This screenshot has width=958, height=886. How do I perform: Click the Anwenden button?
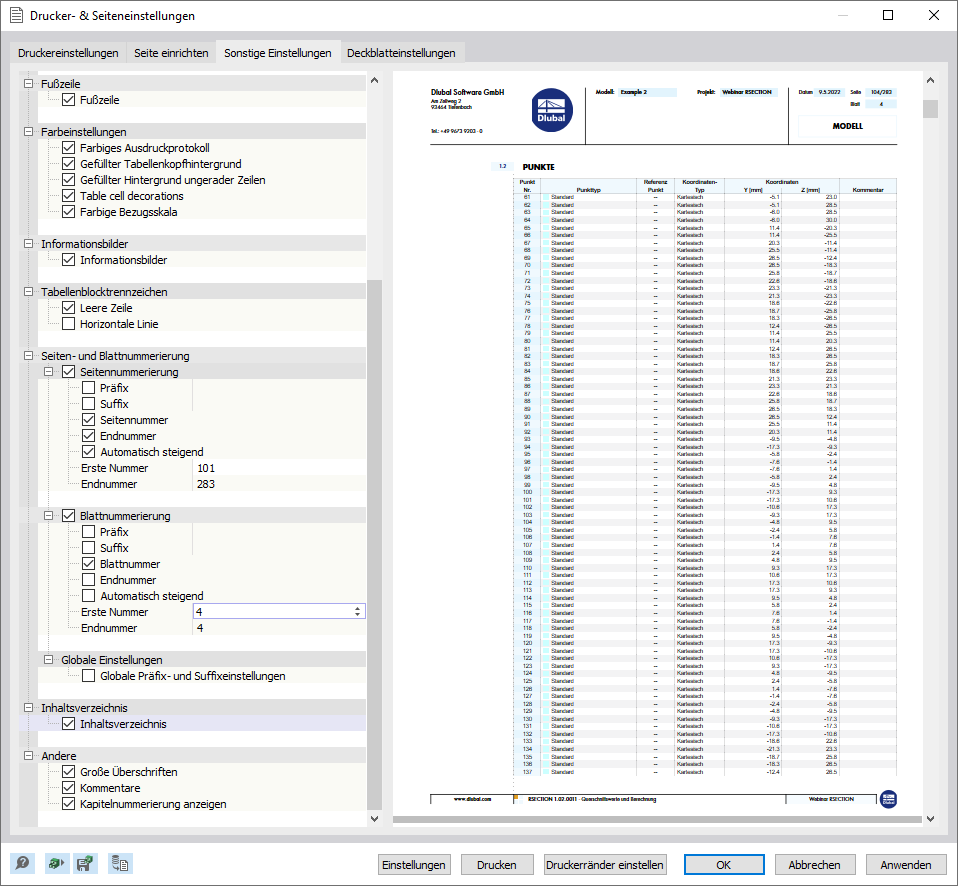[x=905, y=865]
